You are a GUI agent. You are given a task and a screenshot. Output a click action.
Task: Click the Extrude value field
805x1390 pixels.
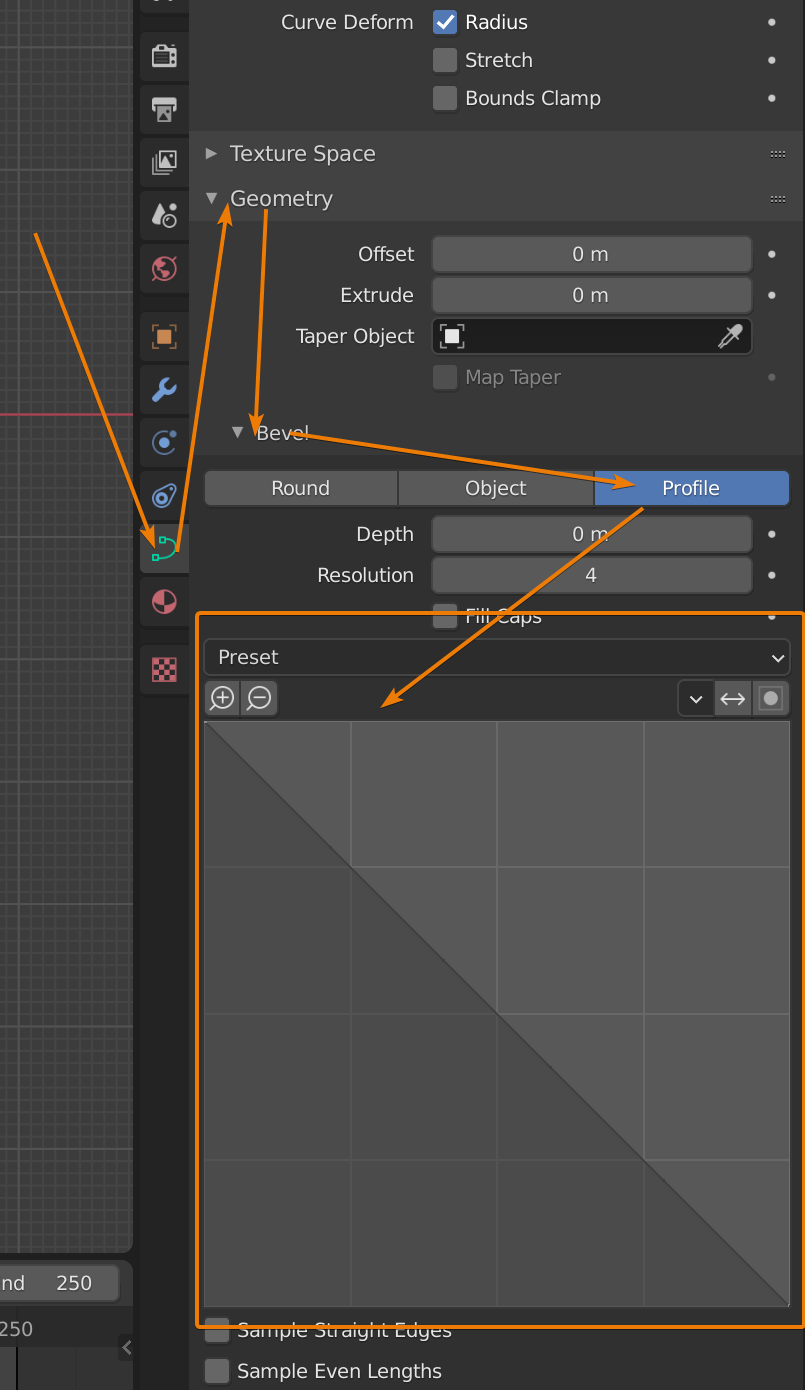[591, 295]
